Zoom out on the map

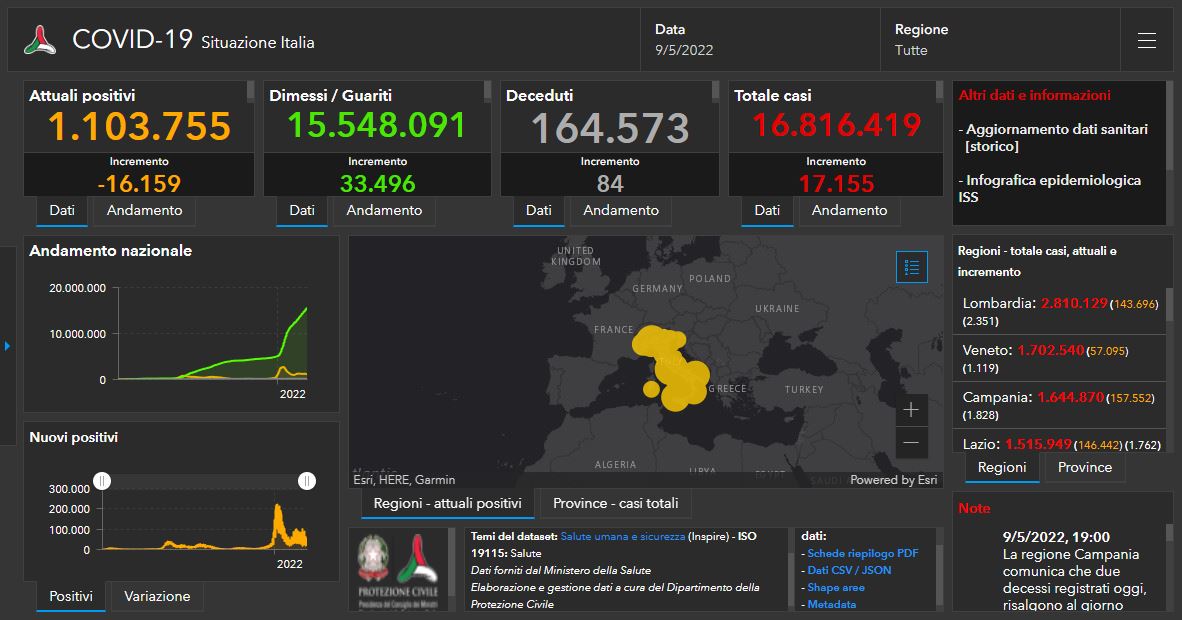click(x=910, y=442)
